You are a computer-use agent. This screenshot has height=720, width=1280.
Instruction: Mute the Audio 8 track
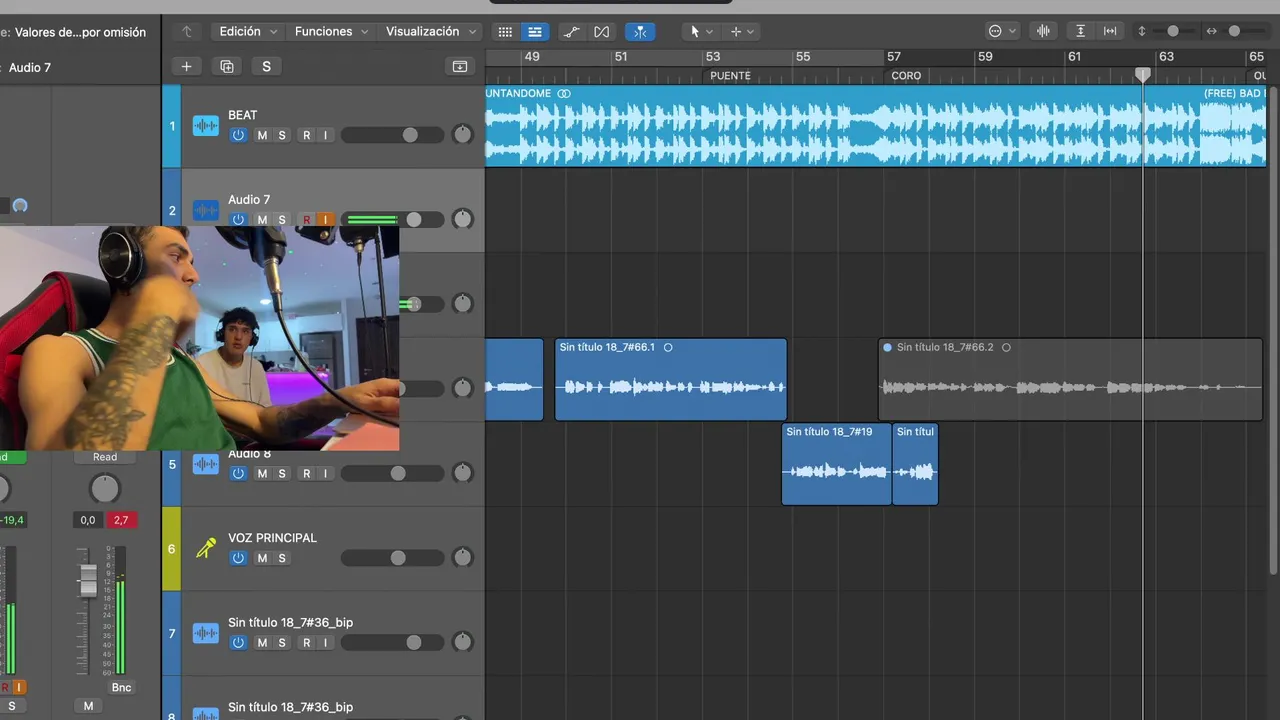(262, 473)
